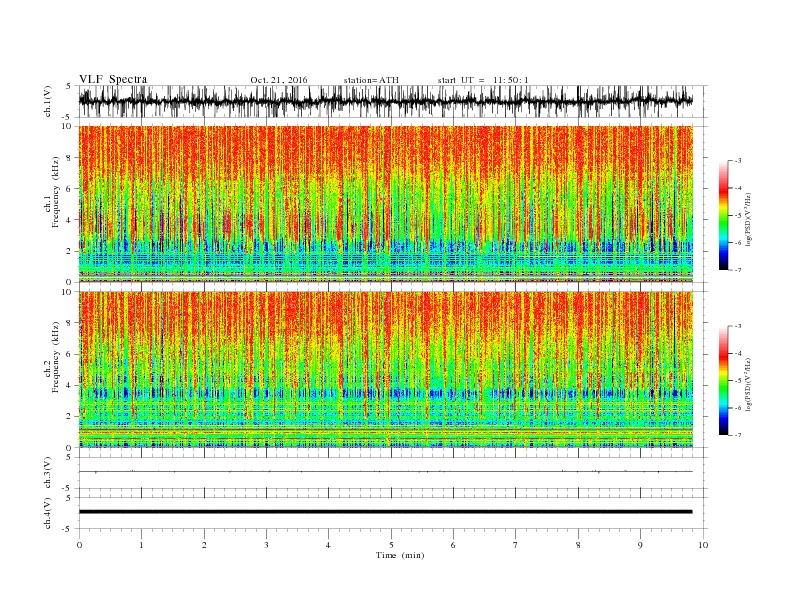Image resolution: width=792 pixels, height=612 pixels.
Task: Click the "9" tick label on Time axis
Action: tap(640, 545)
